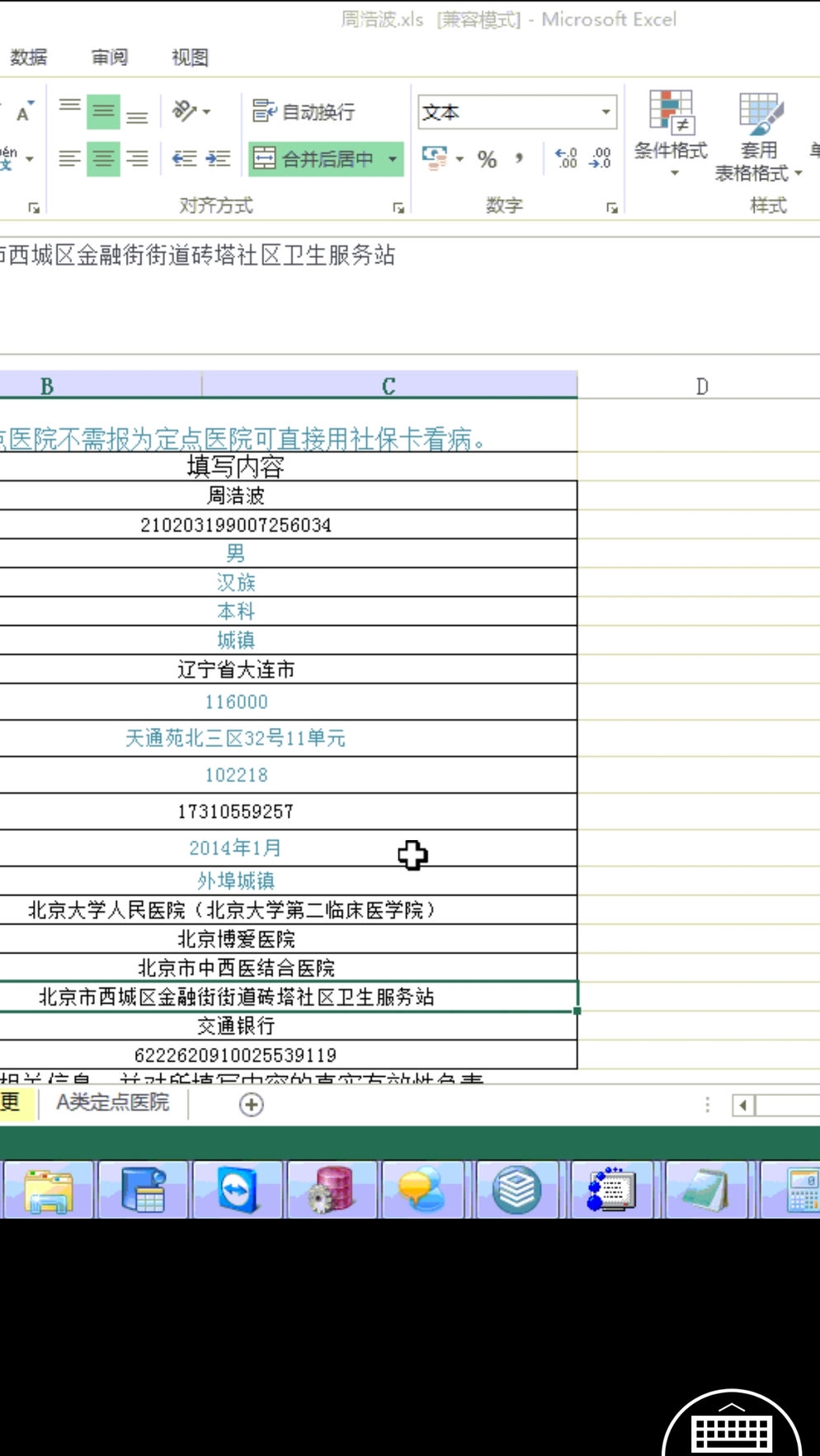Click in the formula bar text
Screen dimensions: 820x1456
pos(198,255)
